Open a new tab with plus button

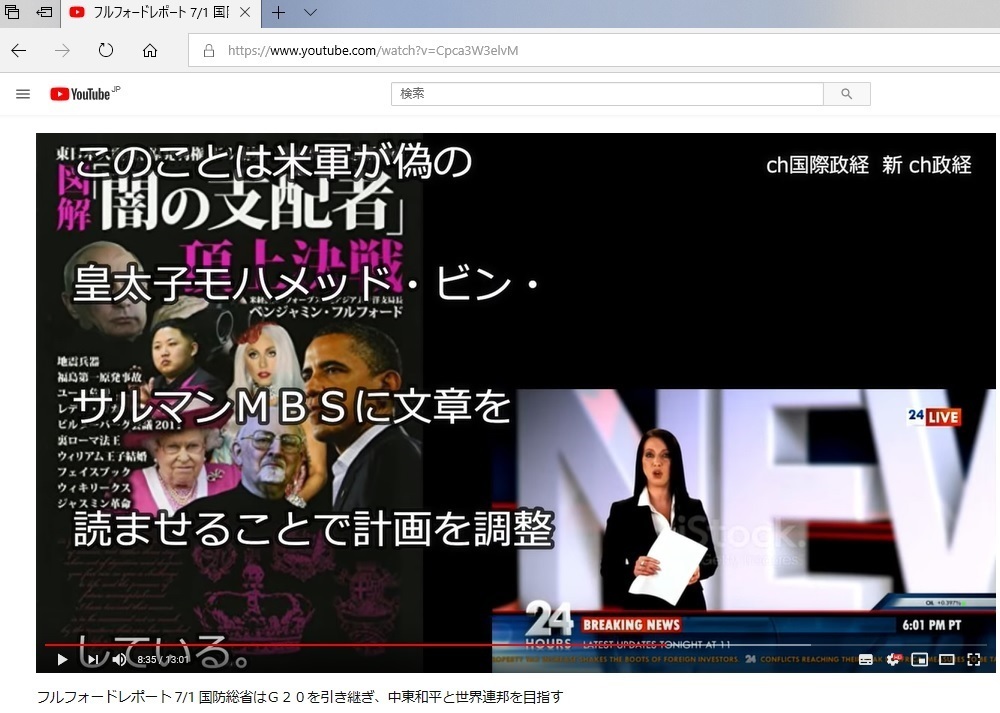(279, 12)
